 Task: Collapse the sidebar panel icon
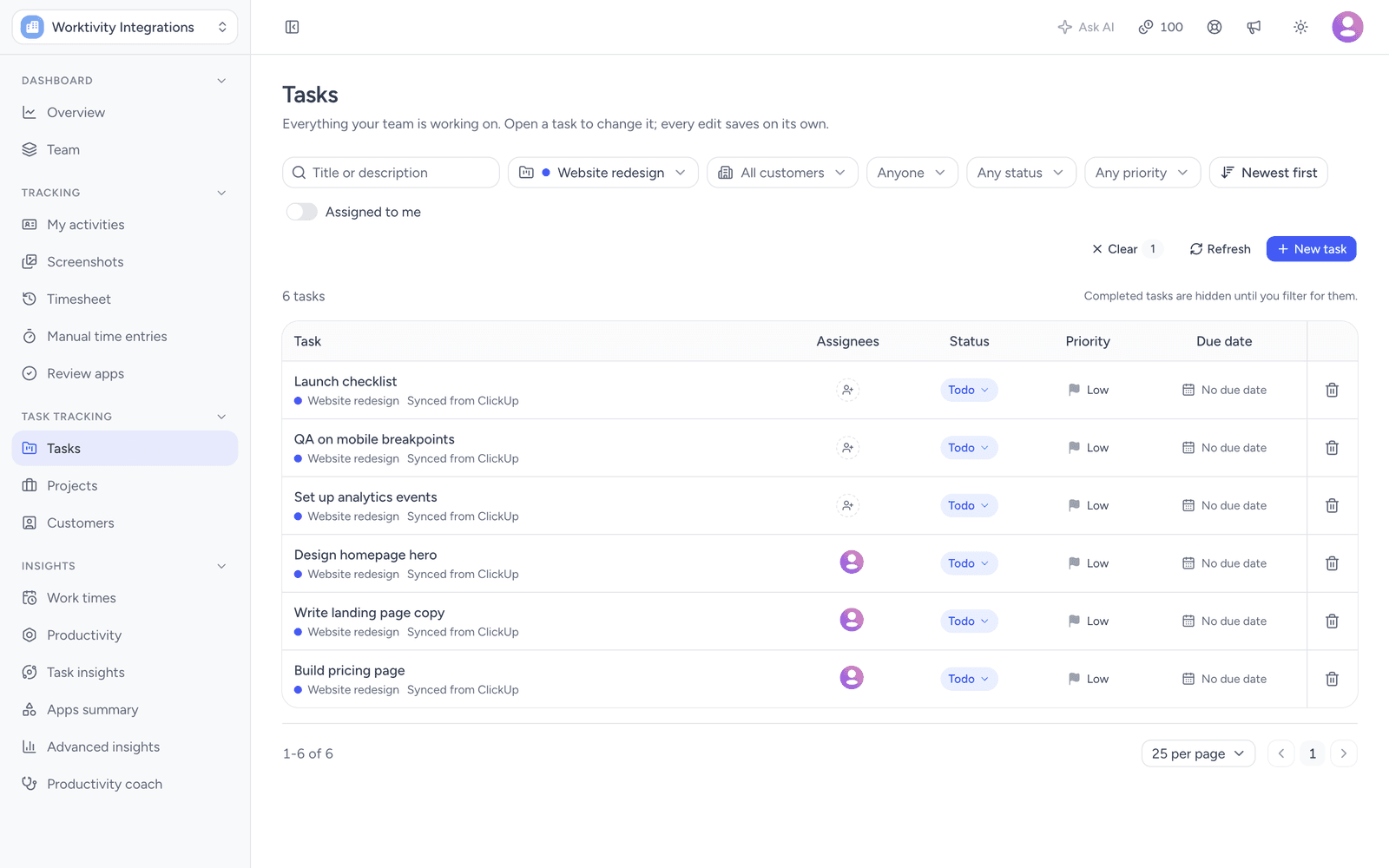pyautogui.click(x=292, y=27)
